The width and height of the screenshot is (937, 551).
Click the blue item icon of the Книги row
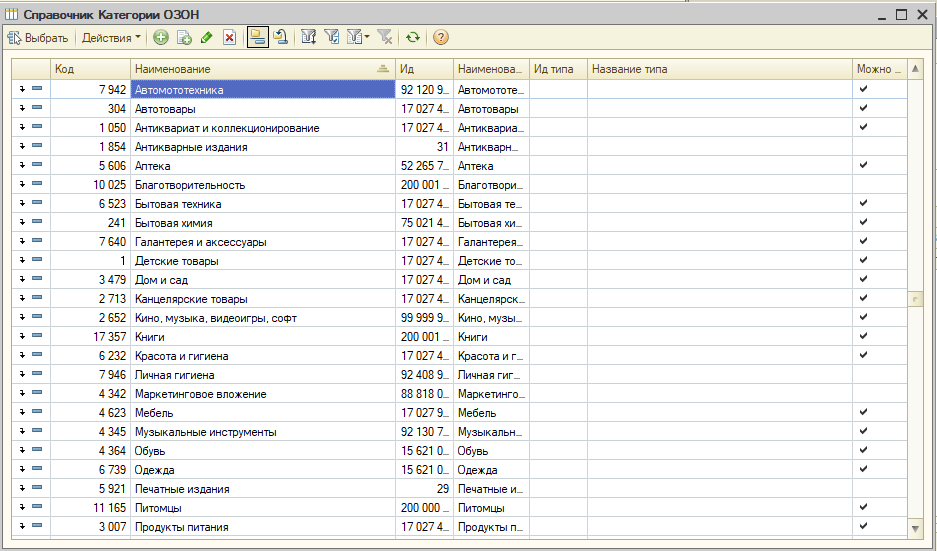[x=37, y=336]
